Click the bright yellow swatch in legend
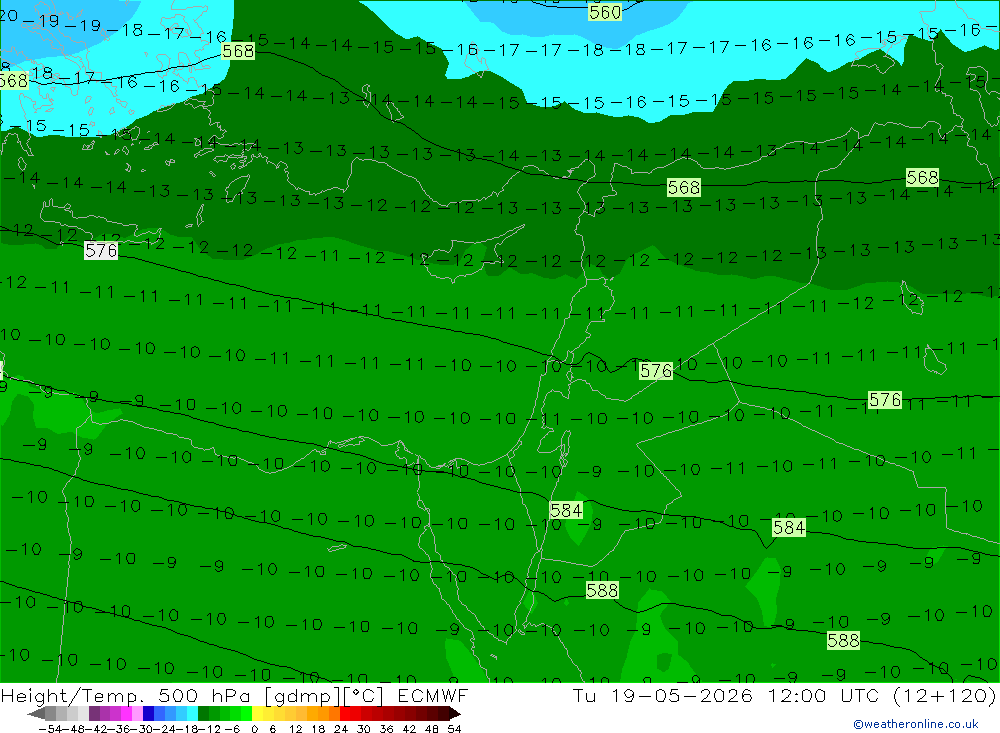Screen dimensions: 1000x733 point(258,714)
